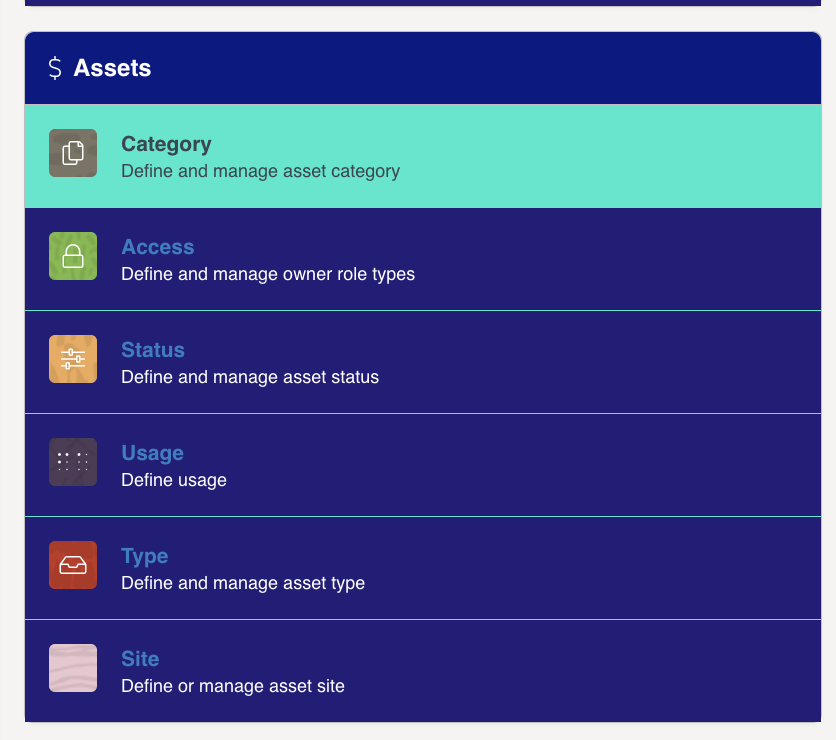Open the Access link
The width and height of the screenshot is (836, 740).
158,247
